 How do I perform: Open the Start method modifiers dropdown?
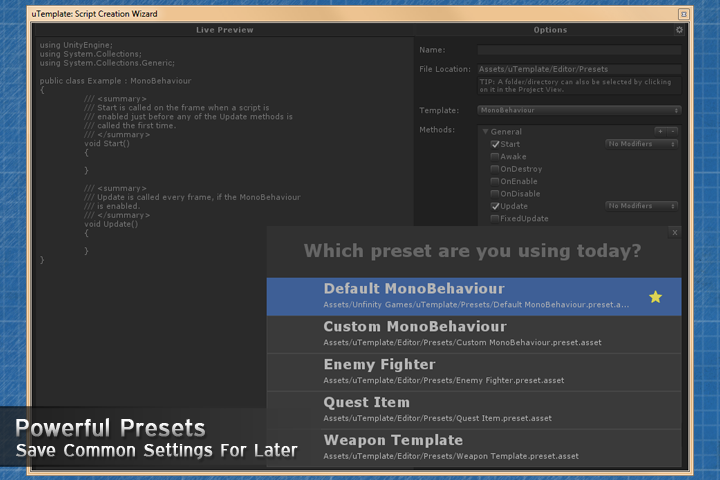[x=643, y=144]
